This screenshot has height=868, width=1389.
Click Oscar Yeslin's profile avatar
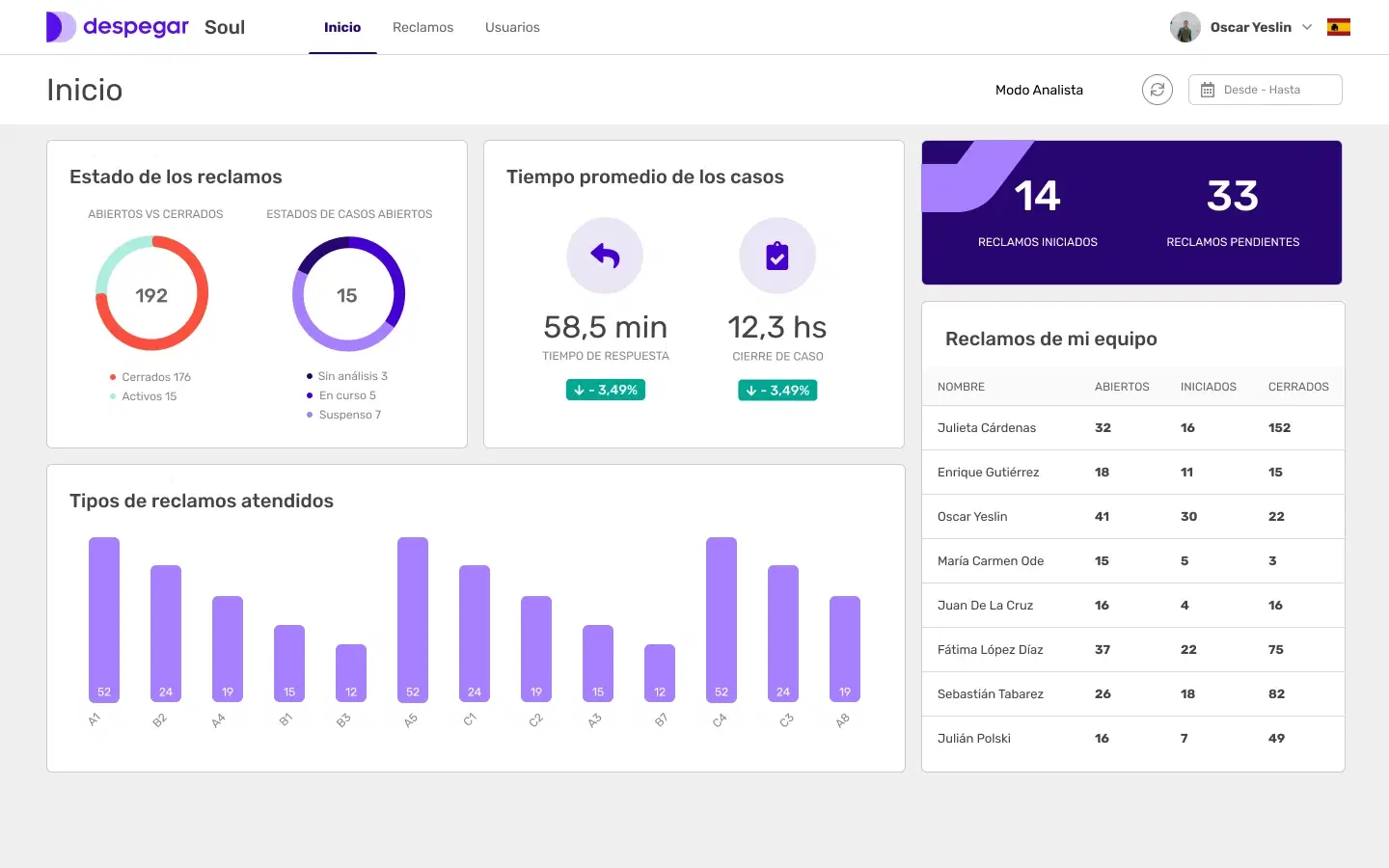click(x=1185, y=27)
